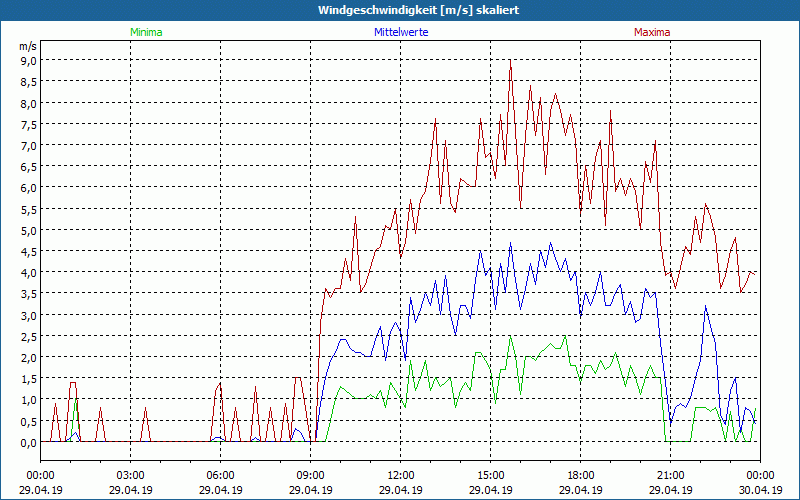
Task: Click the 06:00 time axis label
Action: (220, 476)
